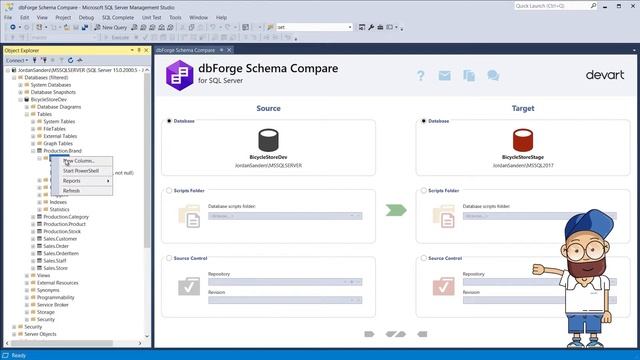Click the swap source and target icon
Image resolution: width=640 pixels, height=360 pixels.
(395, 334)
